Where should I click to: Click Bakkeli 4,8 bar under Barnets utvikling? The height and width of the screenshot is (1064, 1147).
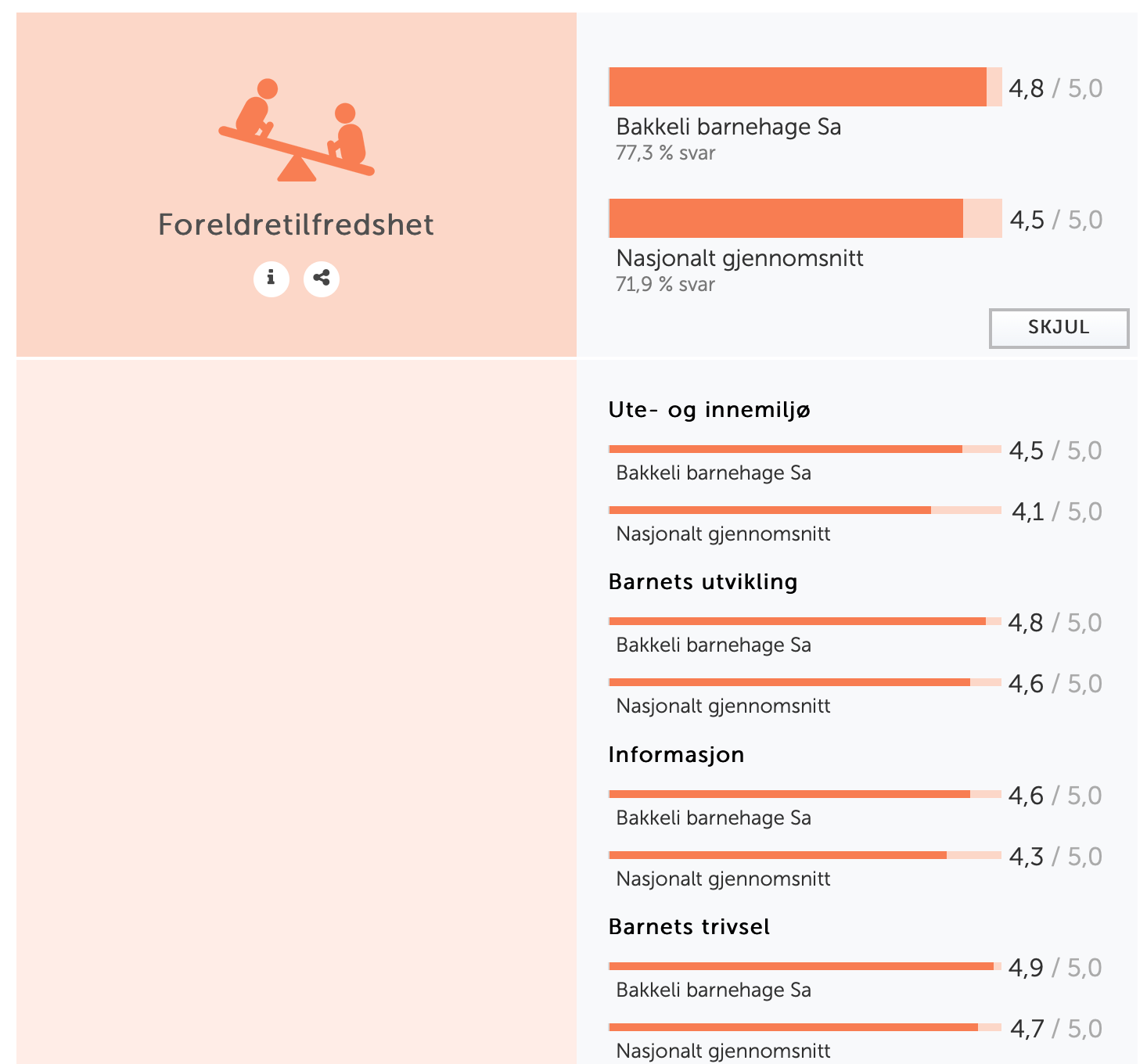tap(805, 621)
